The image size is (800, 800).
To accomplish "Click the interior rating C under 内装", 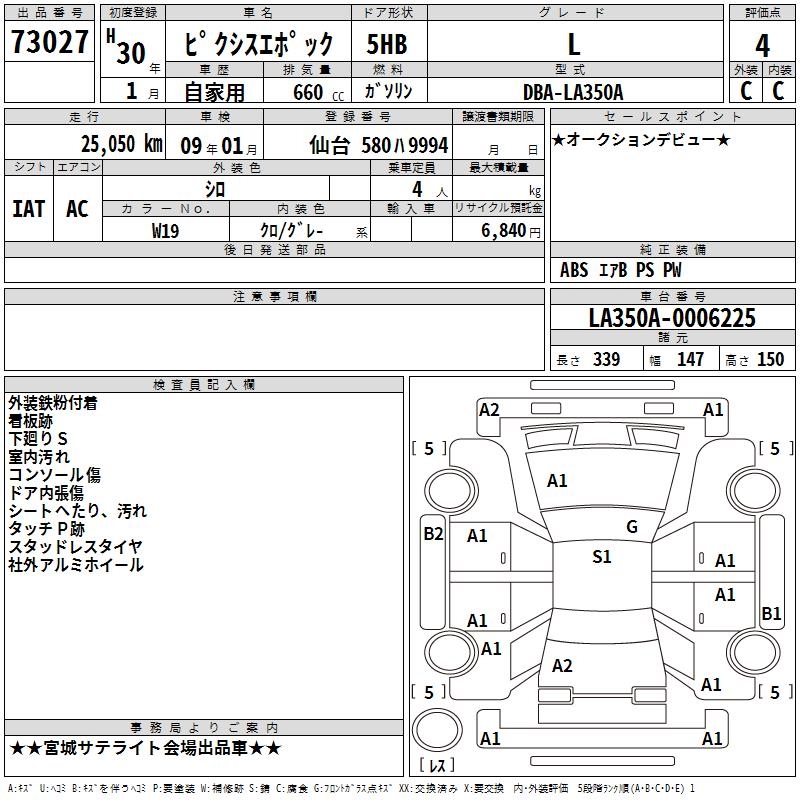I will click(x=778, y=91).
